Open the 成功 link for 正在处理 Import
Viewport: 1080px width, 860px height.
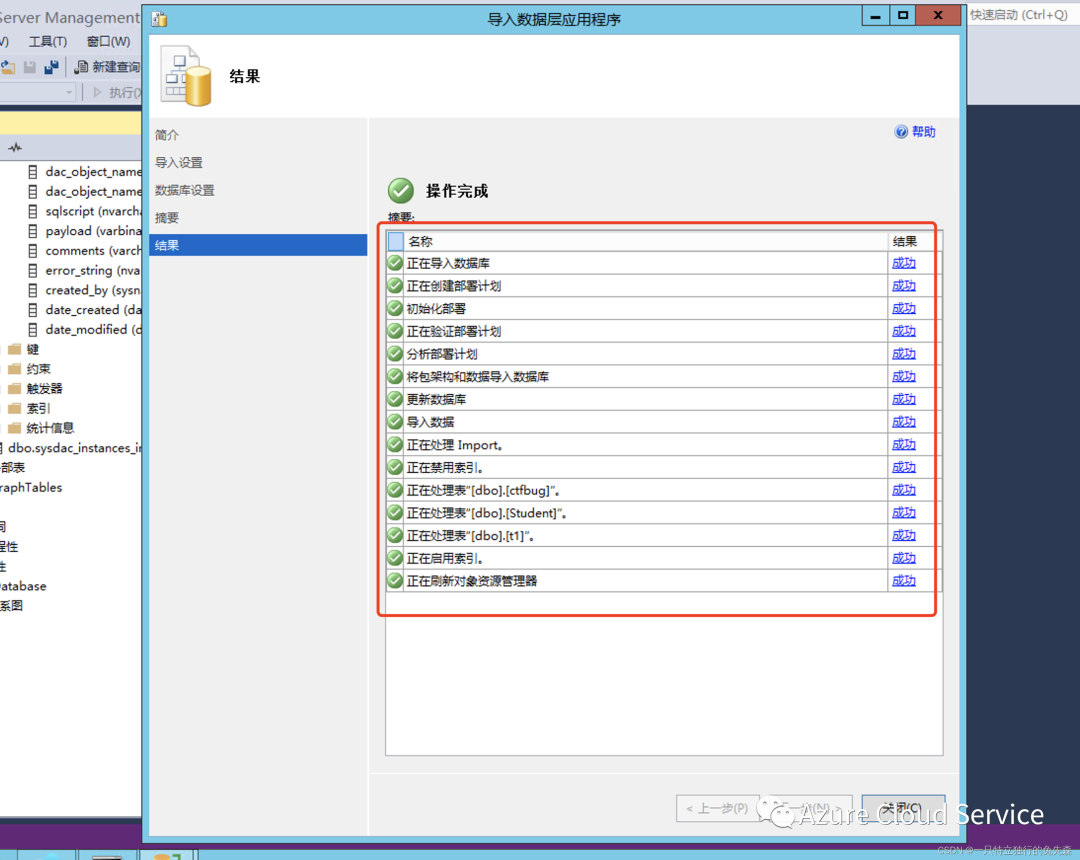pos(904,445)
